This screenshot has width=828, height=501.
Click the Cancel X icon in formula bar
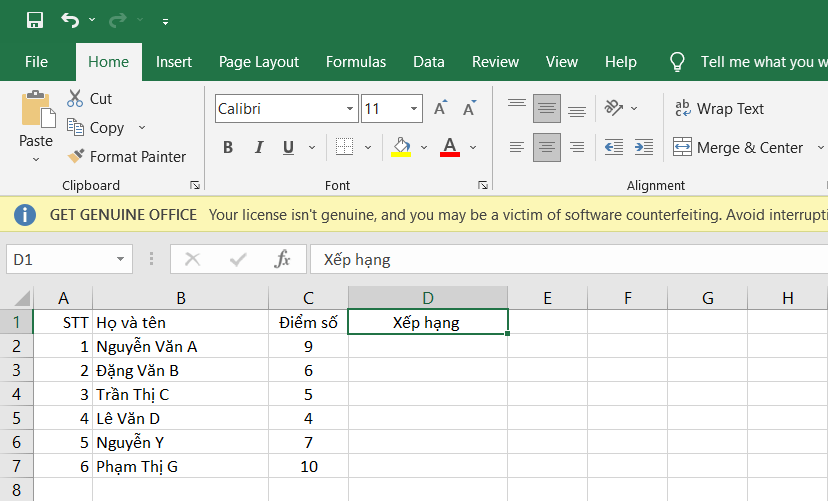(192, 259)
